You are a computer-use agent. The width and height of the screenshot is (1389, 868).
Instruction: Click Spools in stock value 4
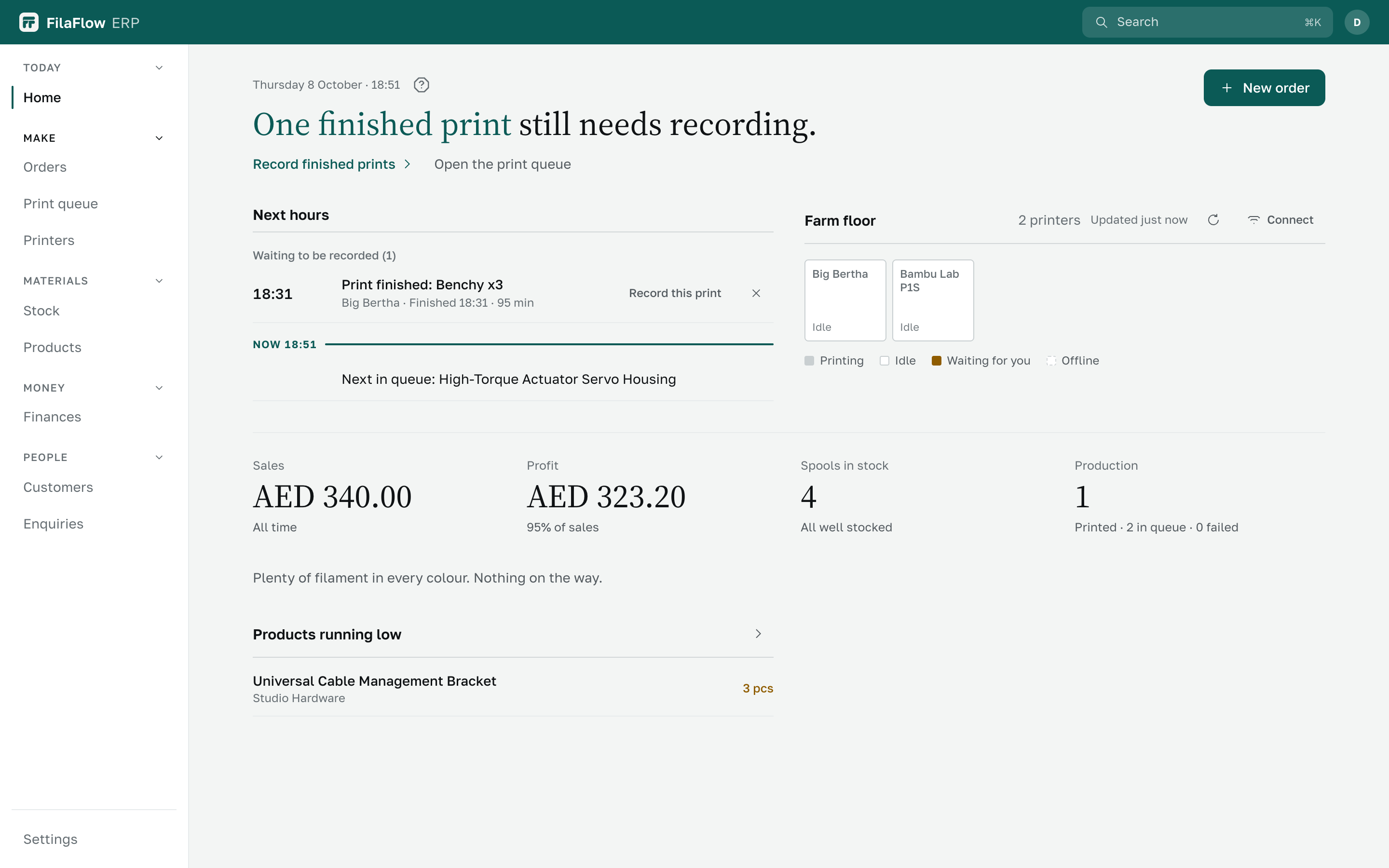(x=808, y=497)
